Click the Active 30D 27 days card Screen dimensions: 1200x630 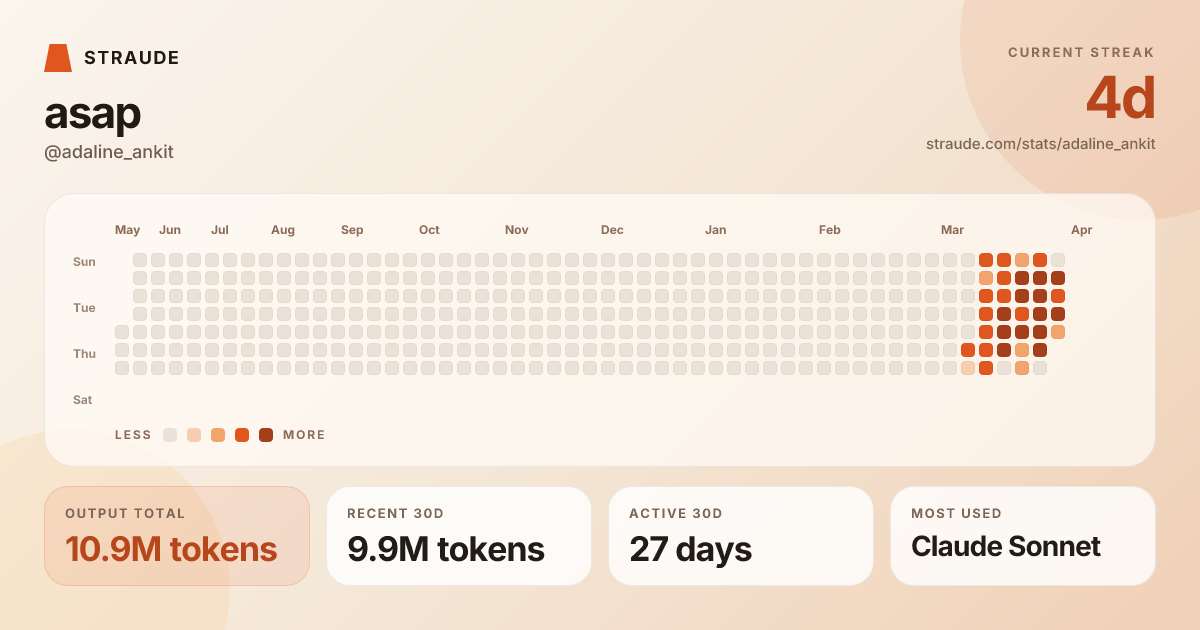click(741, 536)
